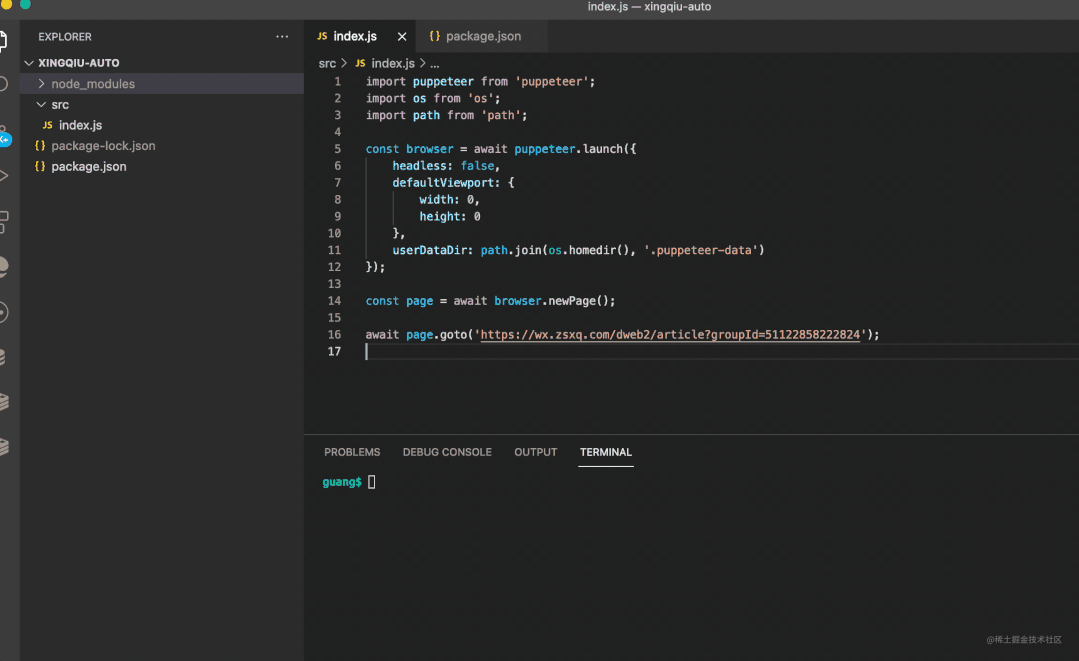1079x661 pixels.
Task: Close the index.js editor tab
Action: pos(402,36)
